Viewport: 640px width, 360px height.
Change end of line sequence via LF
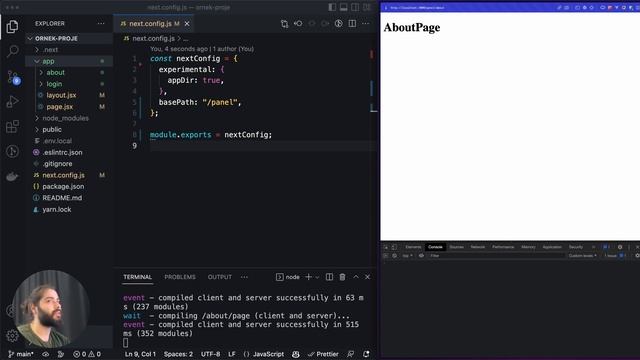[231, 354]
